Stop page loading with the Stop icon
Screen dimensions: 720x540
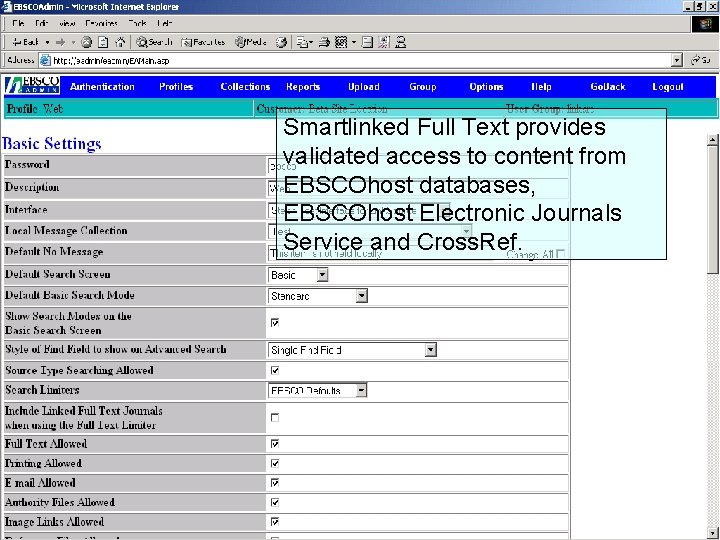86,42
